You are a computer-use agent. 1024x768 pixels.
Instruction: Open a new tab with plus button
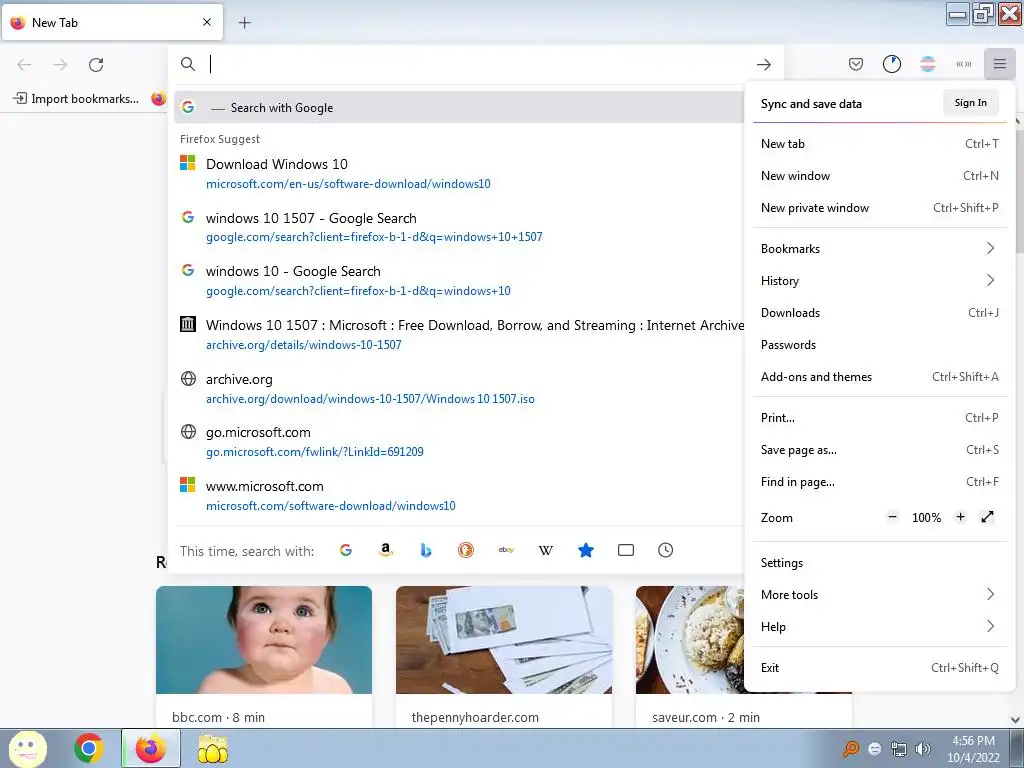point(244,23)
